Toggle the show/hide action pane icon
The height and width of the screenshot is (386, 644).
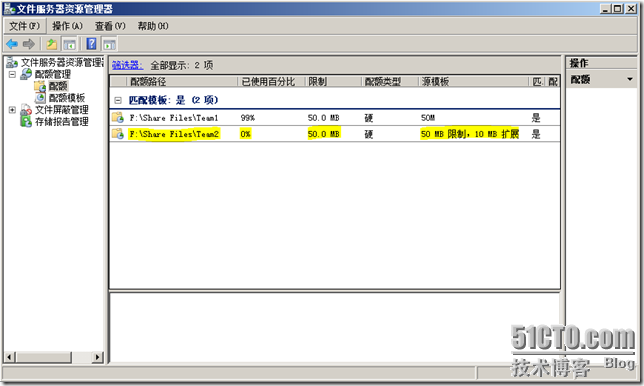click(109, 44)
